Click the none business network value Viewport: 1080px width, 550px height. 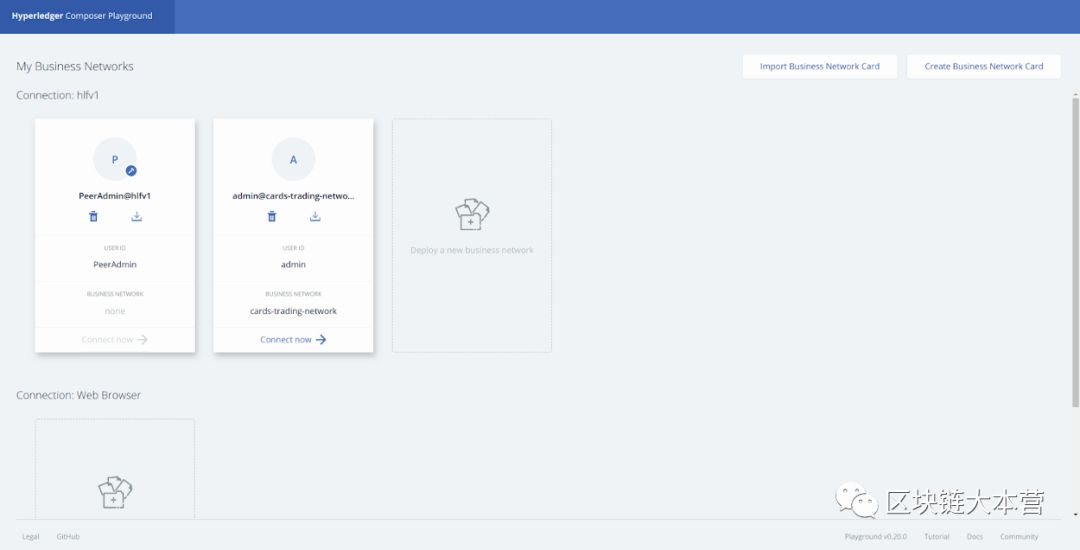coord(115,311)
